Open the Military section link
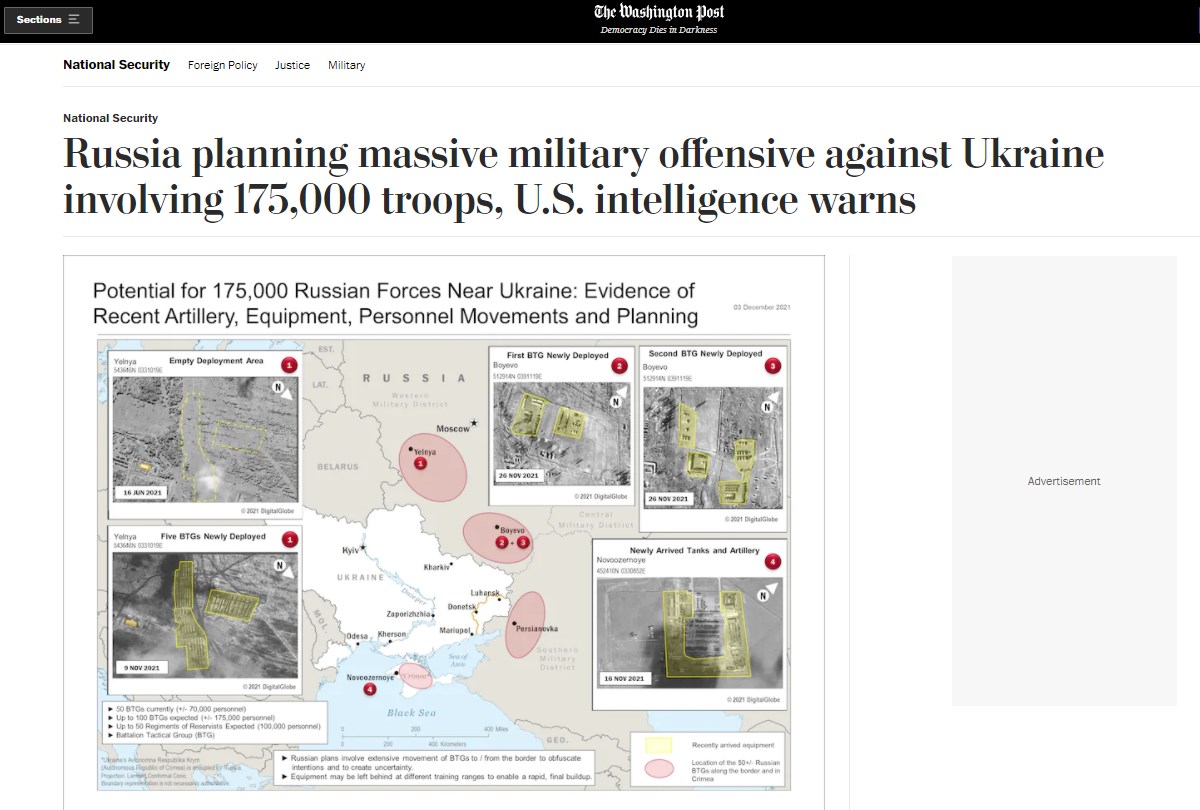This screenshot has width=1200, height=810. tap(346, 65)
